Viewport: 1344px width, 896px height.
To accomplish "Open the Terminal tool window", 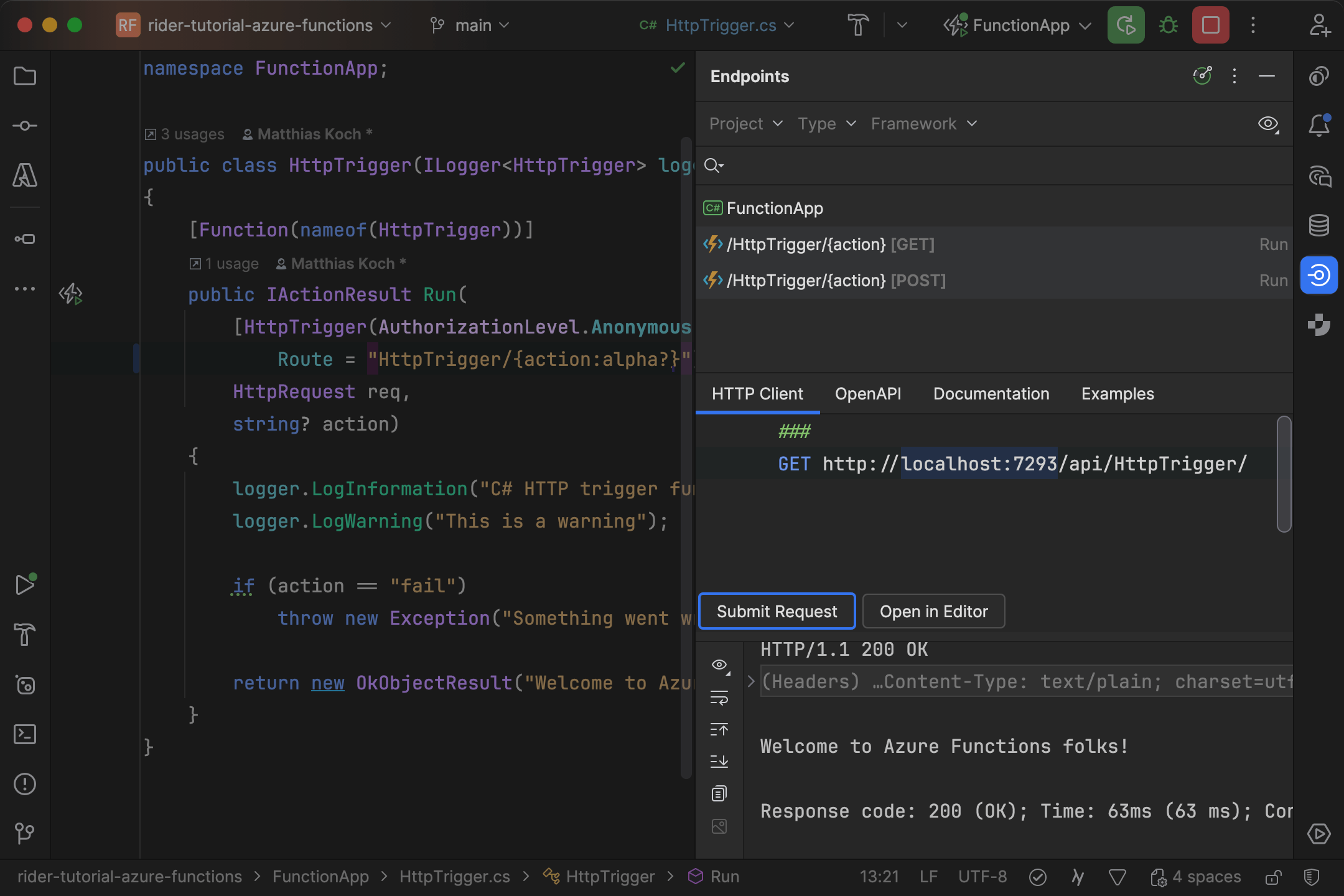I will (25, 734).
